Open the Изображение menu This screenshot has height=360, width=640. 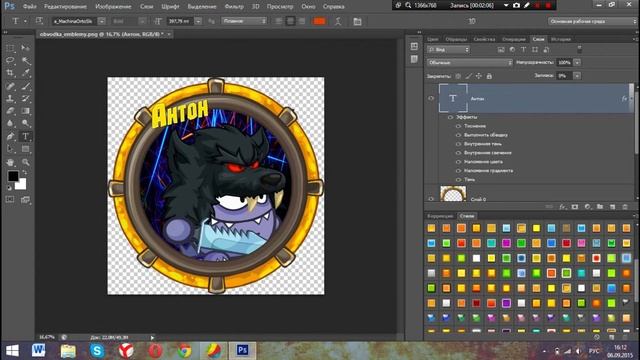[113, 7]
